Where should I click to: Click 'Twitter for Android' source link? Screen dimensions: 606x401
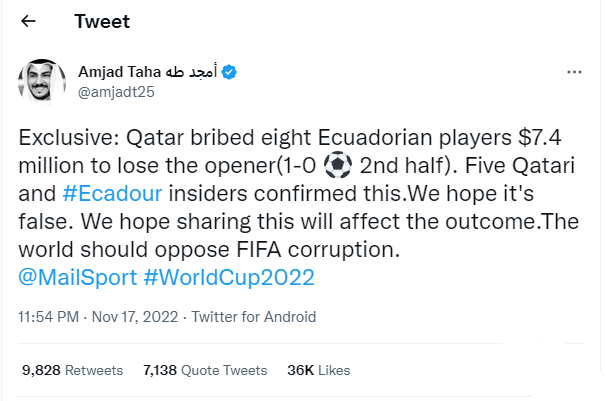[256, 317]
